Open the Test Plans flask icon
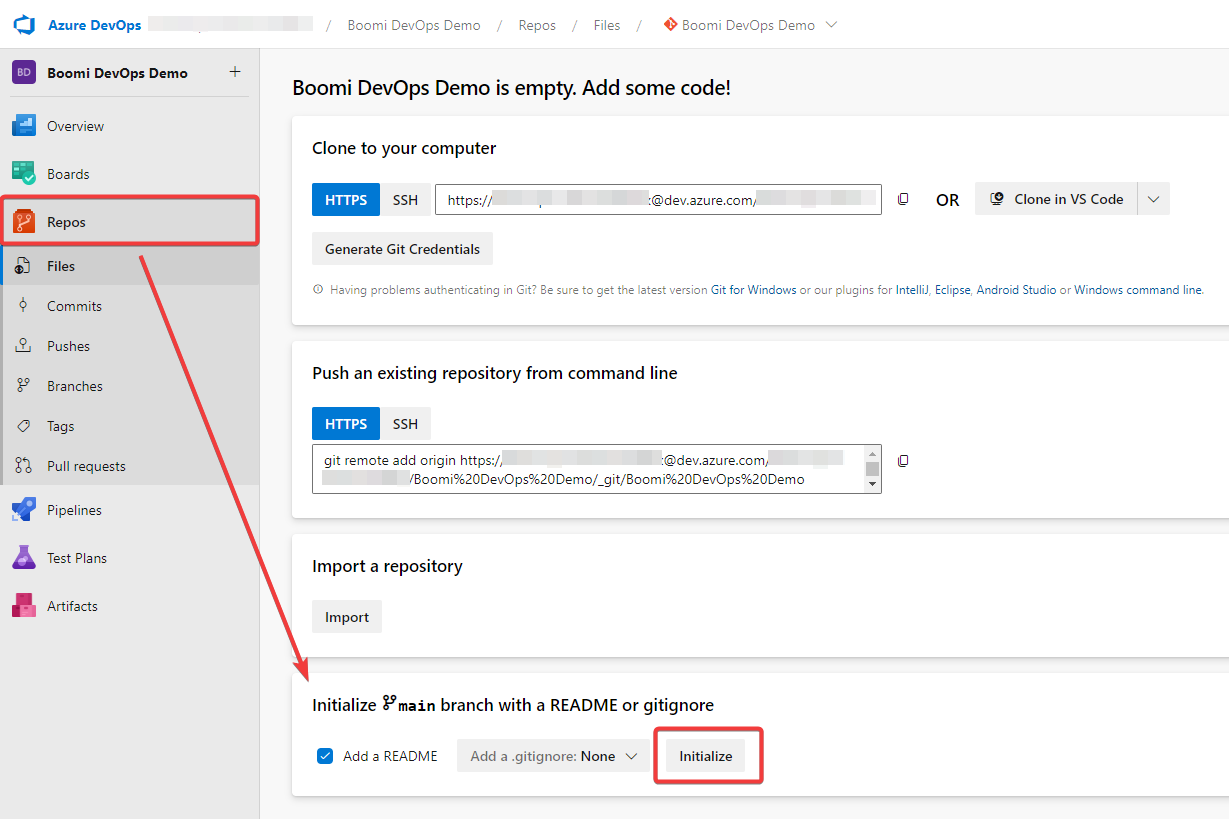Viewport: 1229px width, 819px height. [x=24, y=558]
